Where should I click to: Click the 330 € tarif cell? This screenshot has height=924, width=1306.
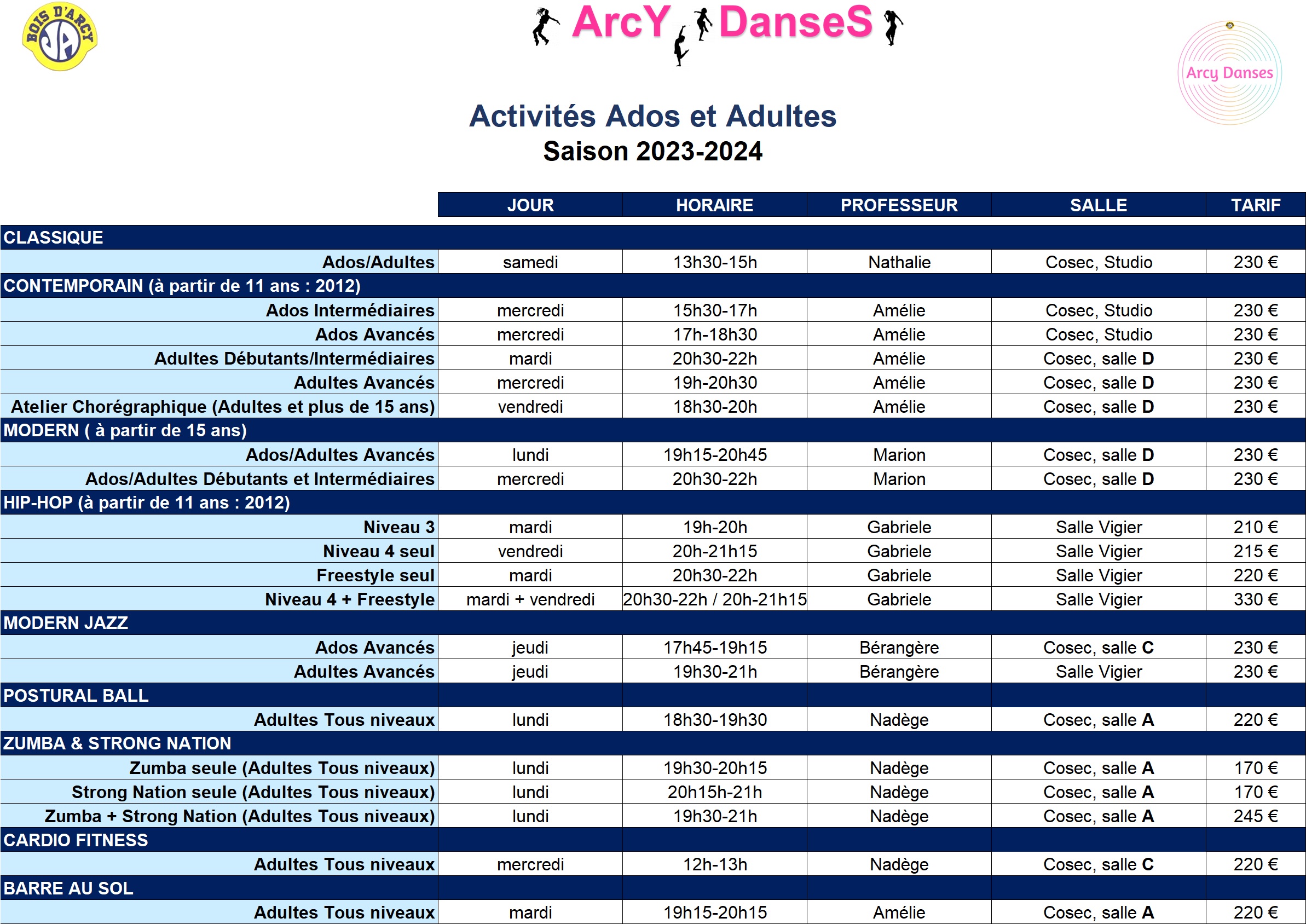click(x=1256, y=599)
